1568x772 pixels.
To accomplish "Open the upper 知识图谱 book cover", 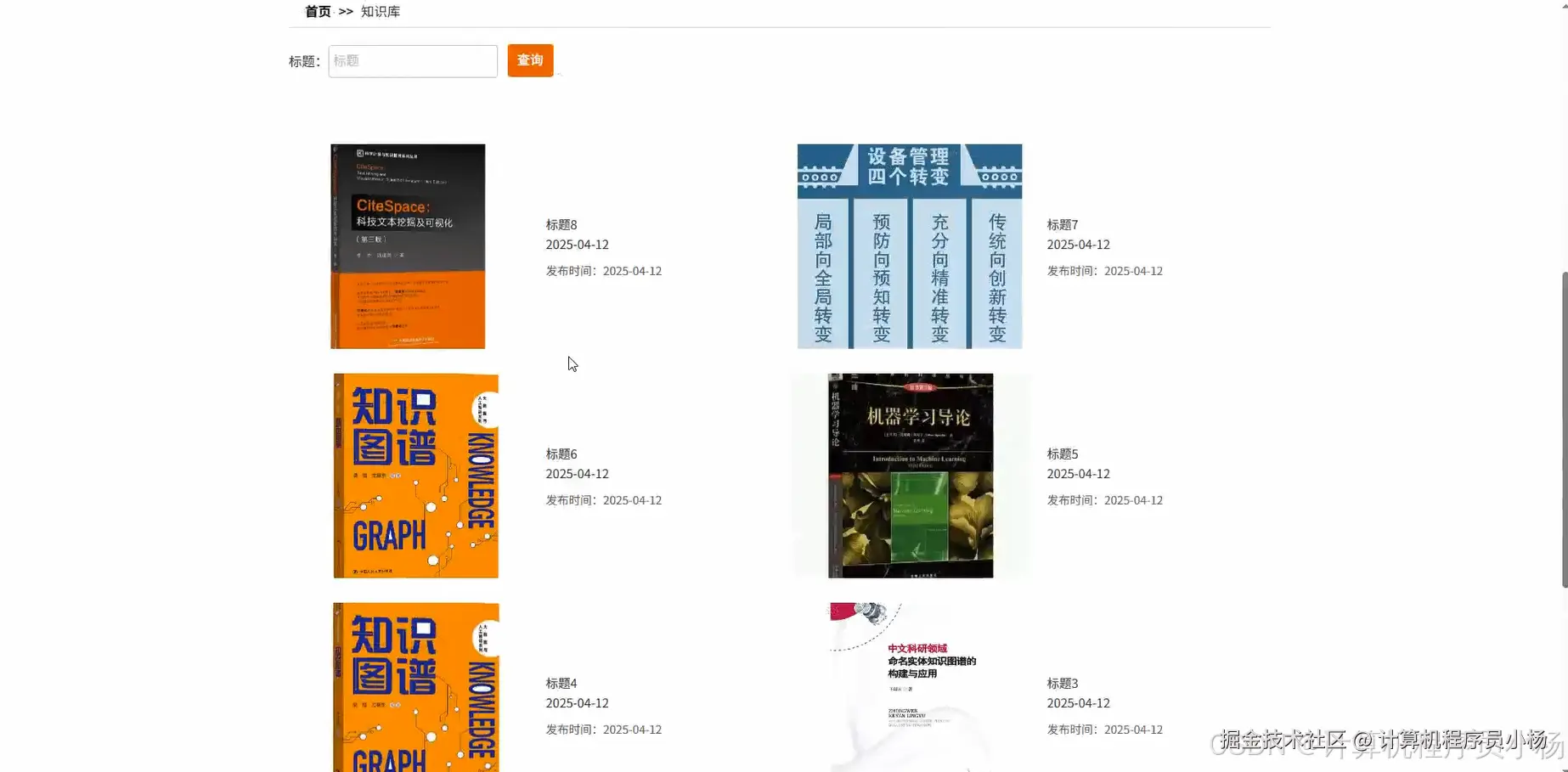I will pos(415,476).
